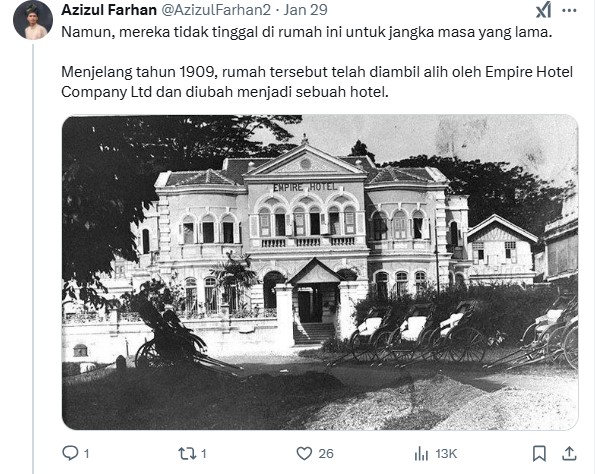Repost this tweet with the arrows icon
This screenshot has width=595, height=474.
coord(187,454)
